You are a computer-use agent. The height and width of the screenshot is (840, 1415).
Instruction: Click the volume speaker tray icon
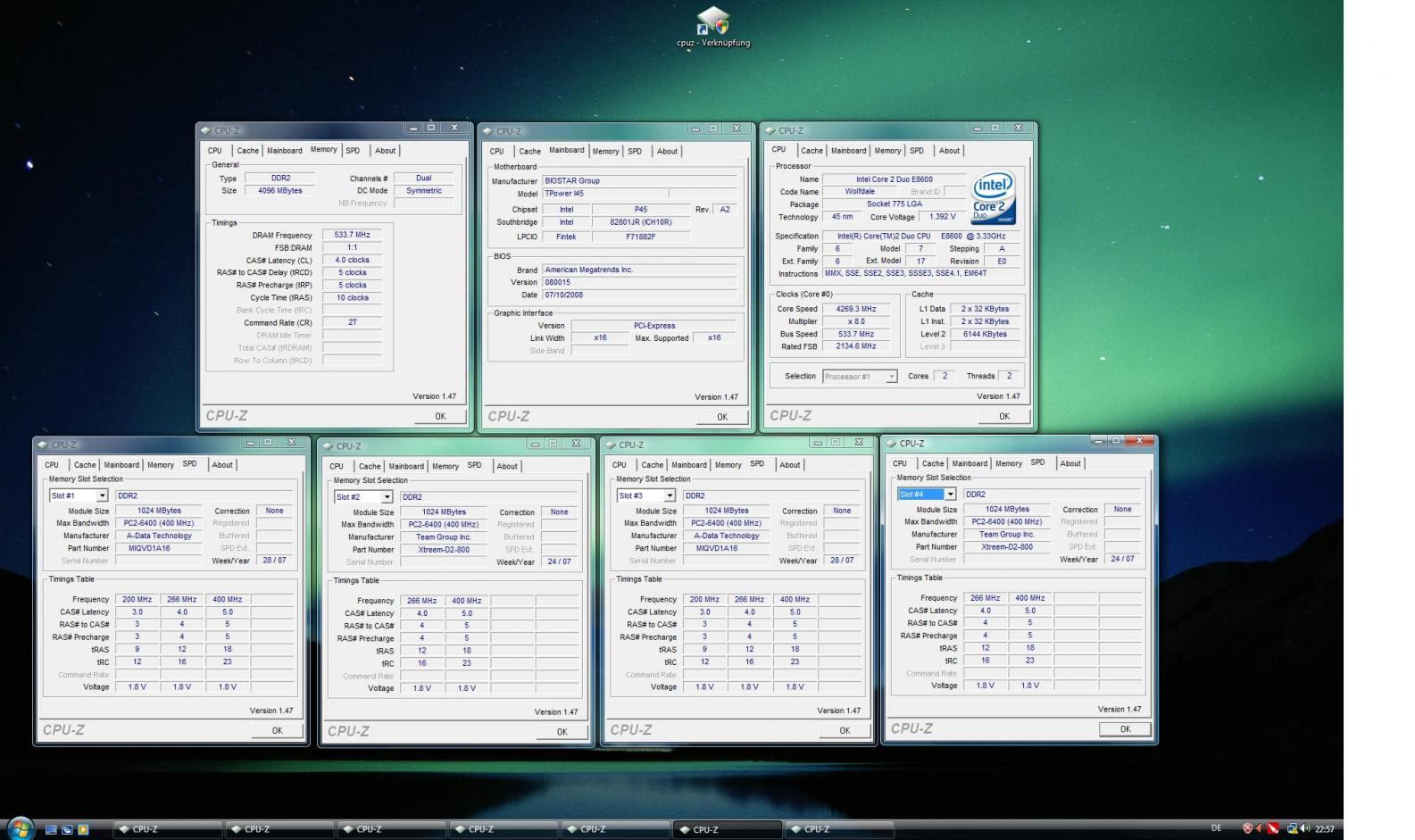tap(1305, 828)
